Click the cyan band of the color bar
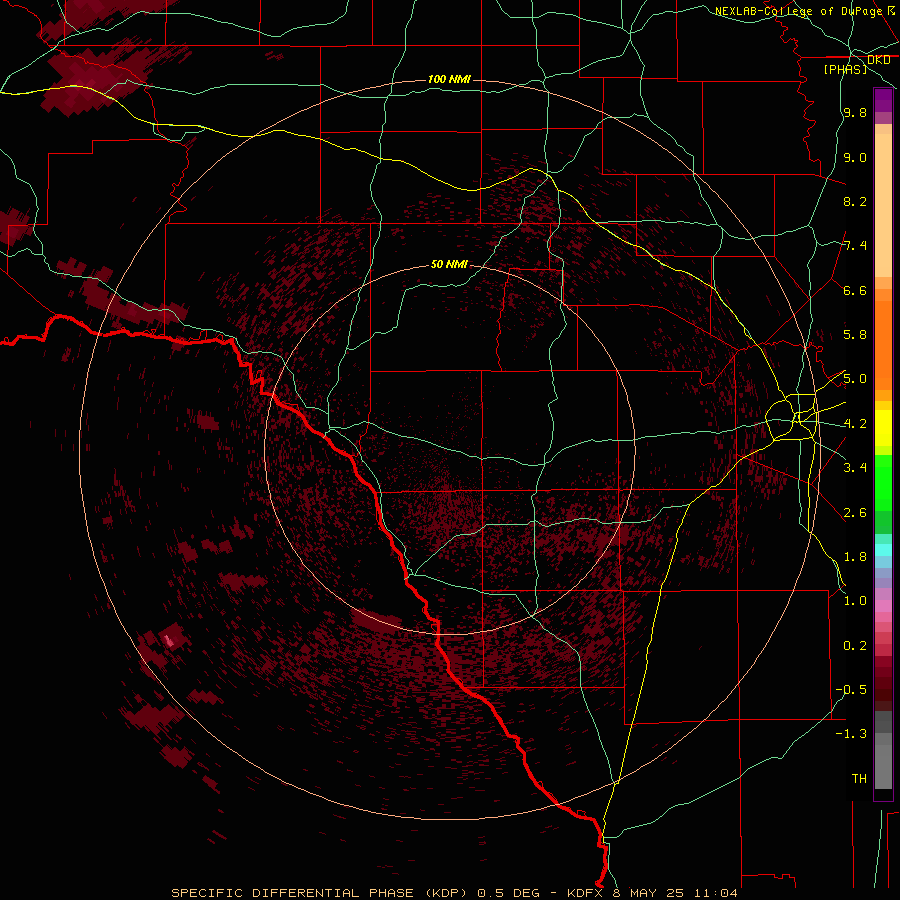900x900 pixels. pos(883,550)
